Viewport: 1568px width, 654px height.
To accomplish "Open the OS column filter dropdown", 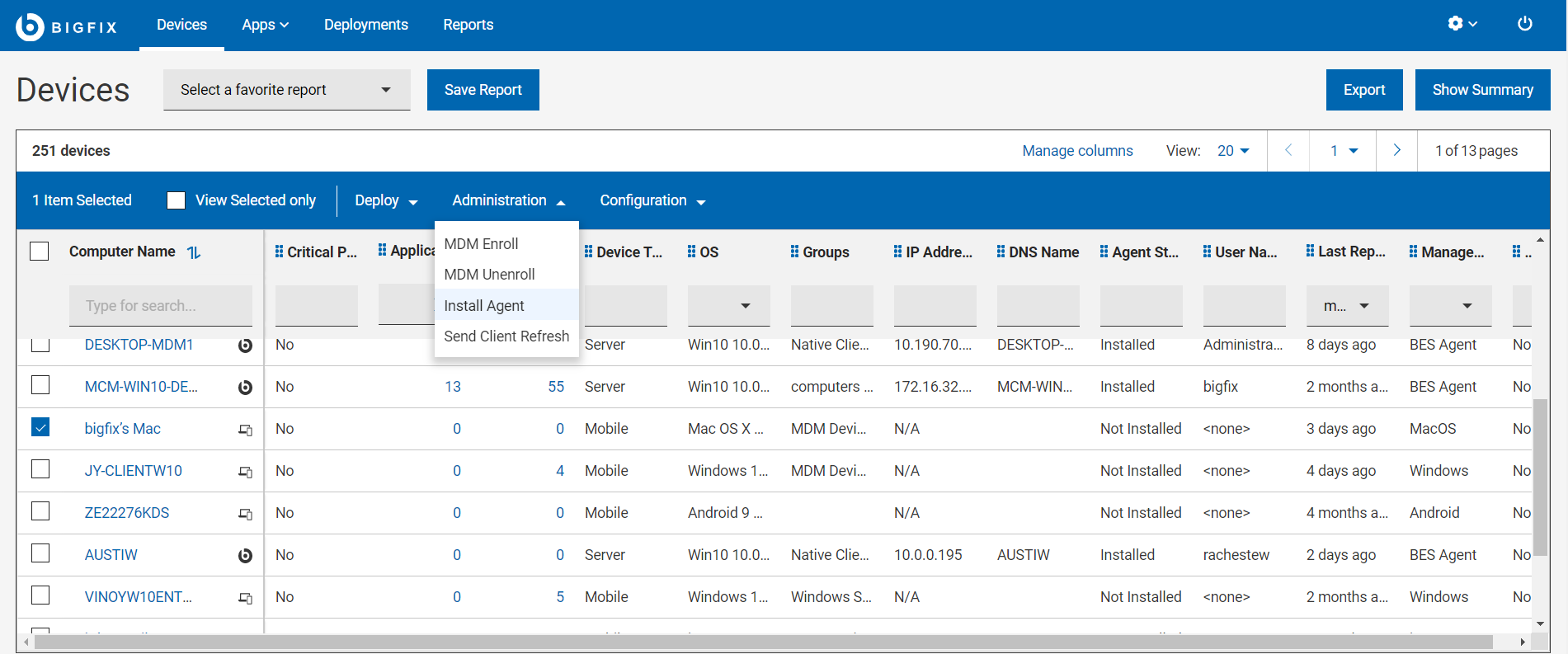I will (x=729, y=306).
